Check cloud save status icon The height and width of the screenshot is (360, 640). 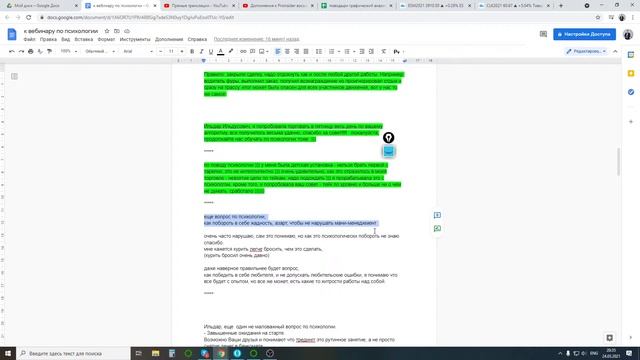(127, 31)
